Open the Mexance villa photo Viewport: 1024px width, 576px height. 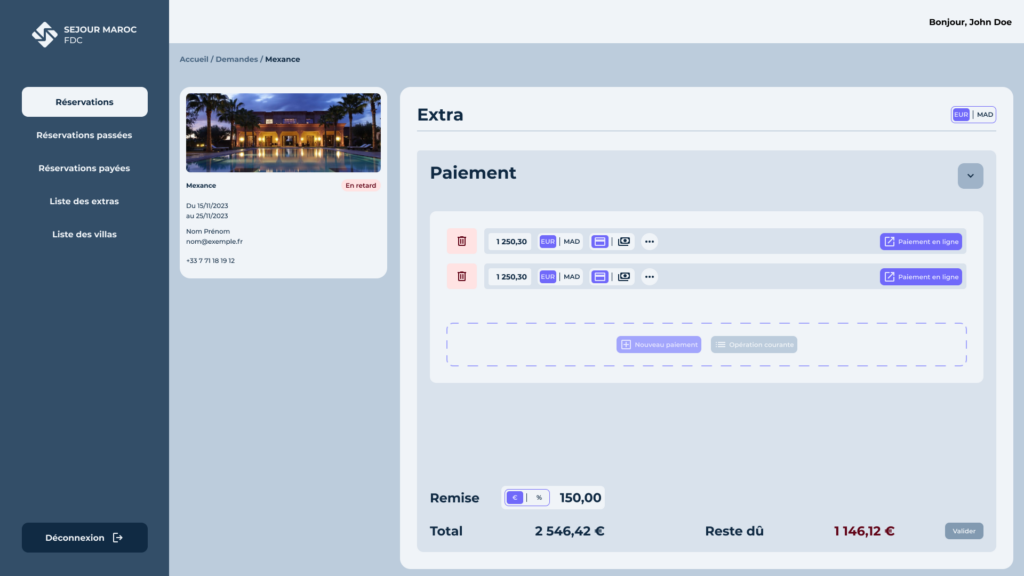(x=283, y=133)
